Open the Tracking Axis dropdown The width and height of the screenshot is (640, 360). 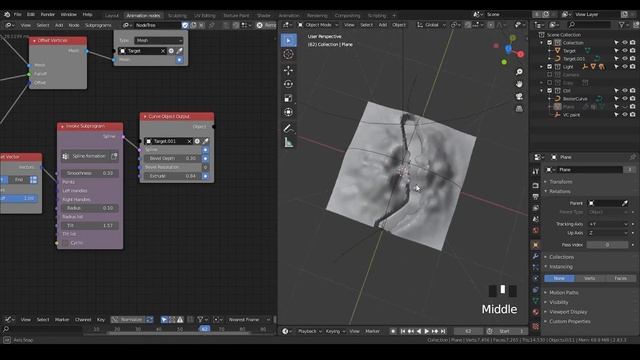608,224
